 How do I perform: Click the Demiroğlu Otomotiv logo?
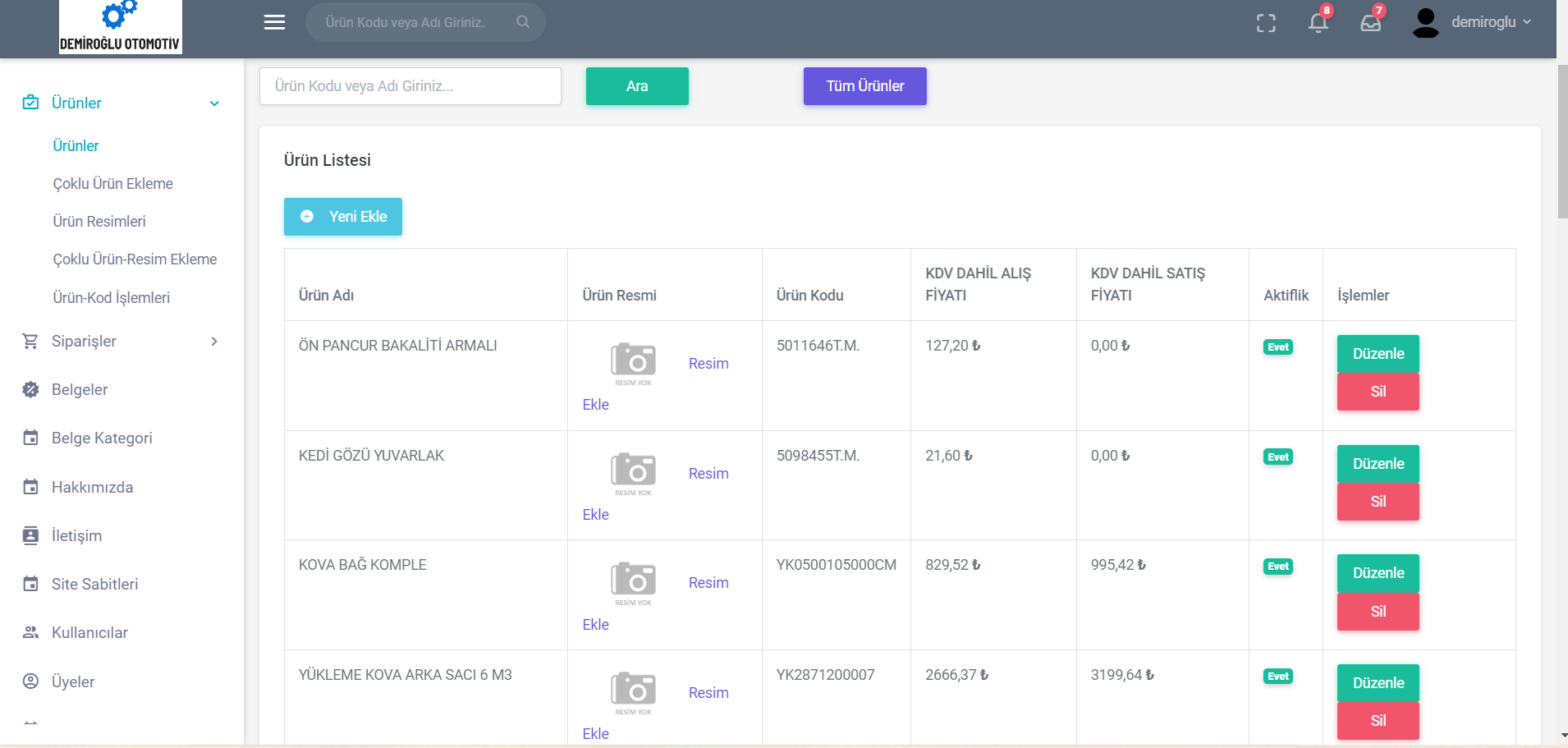(120, 27)
